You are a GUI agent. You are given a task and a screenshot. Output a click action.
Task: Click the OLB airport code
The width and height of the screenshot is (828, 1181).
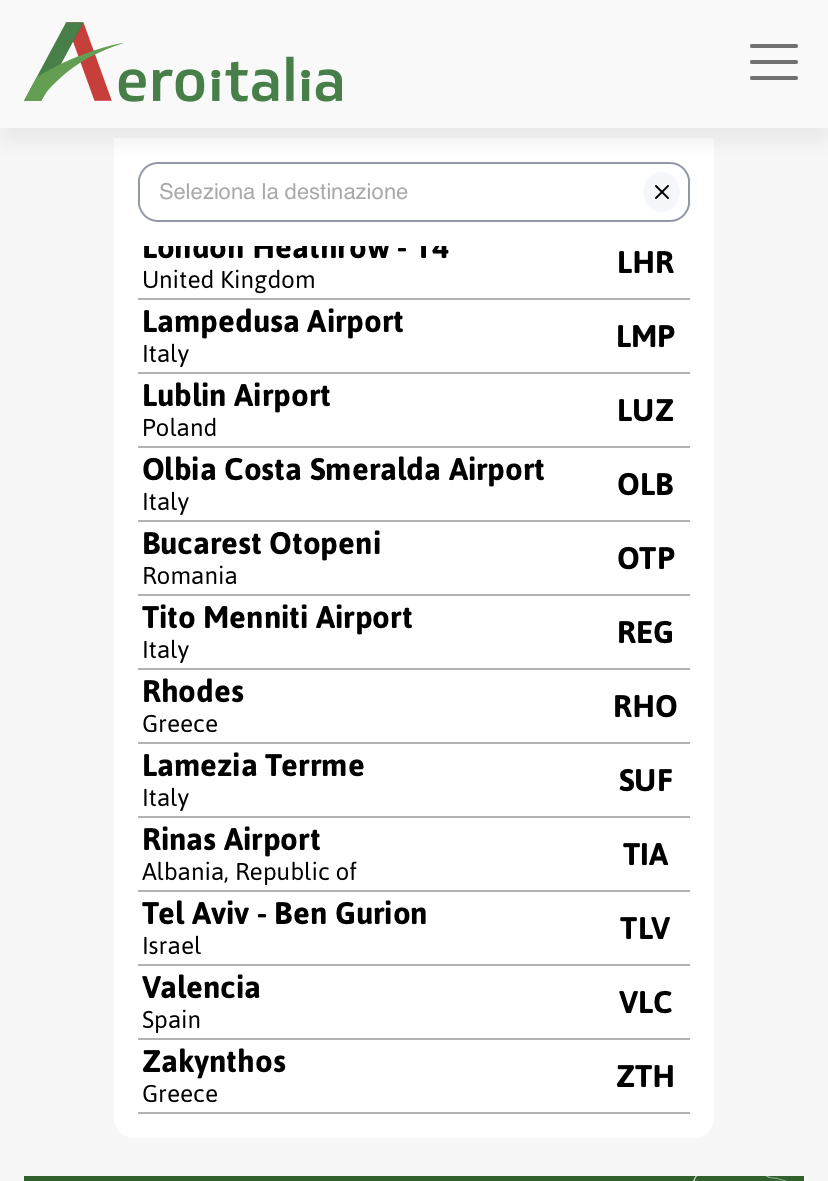[x=645, y=485]
